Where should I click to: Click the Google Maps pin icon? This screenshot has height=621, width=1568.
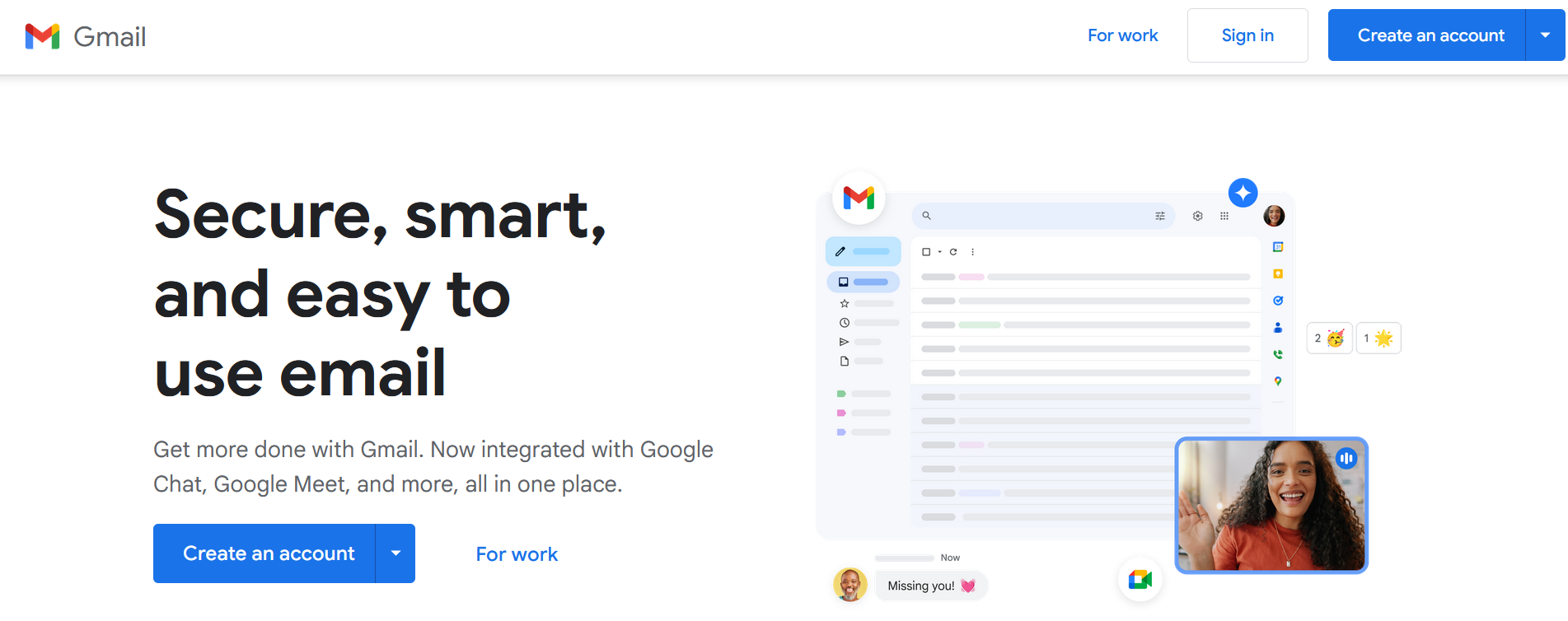pyautogui.click(x=1278, y=381)
